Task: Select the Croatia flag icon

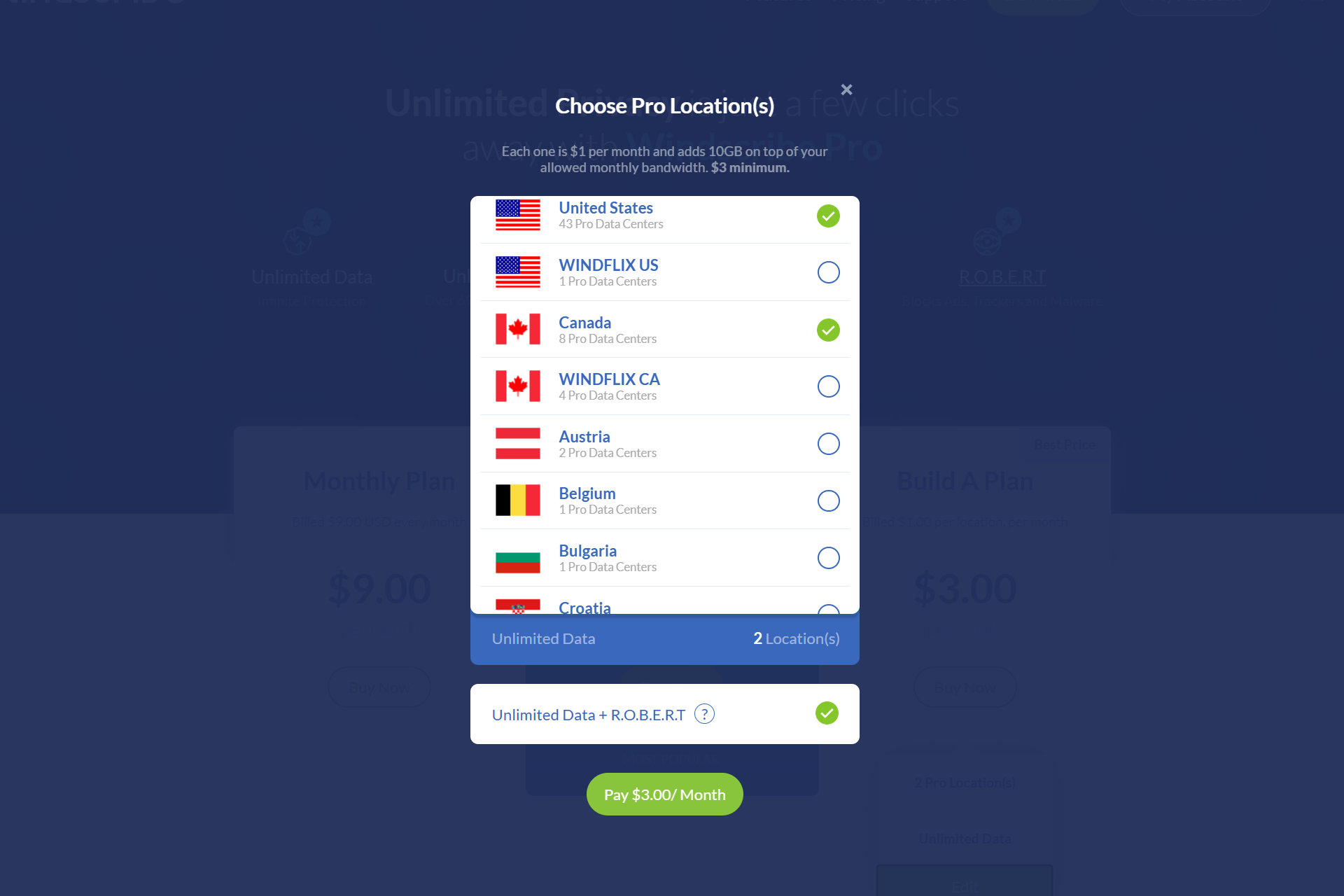Action: point(518,608)
